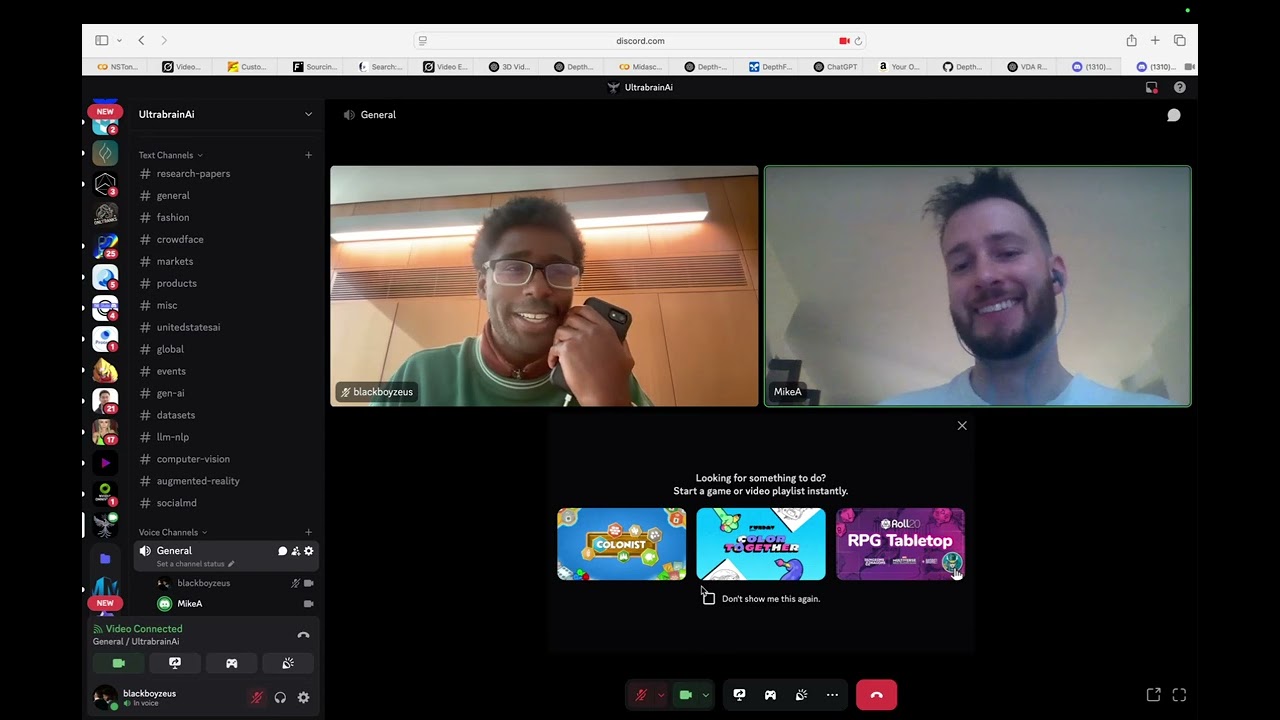Open the Discord help icon
Screen dimensions: 1280x720
pos(1179,87)
